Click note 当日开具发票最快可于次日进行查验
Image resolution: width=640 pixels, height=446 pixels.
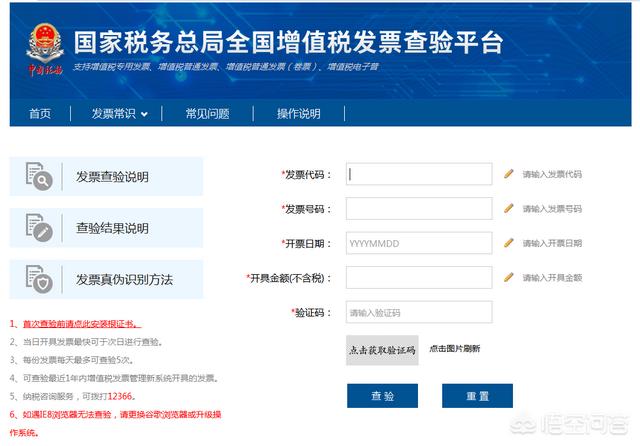[x=86, y=342]
